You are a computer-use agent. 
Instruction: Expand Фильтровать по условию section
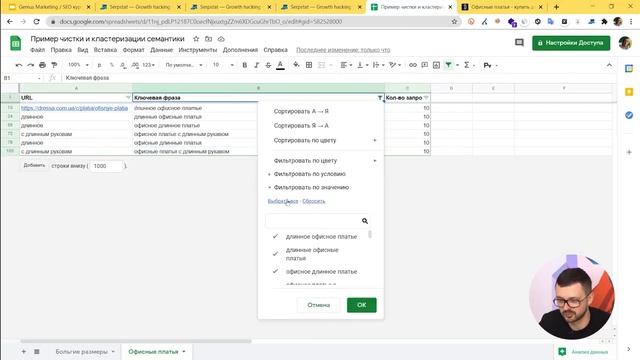coord(309,174)
